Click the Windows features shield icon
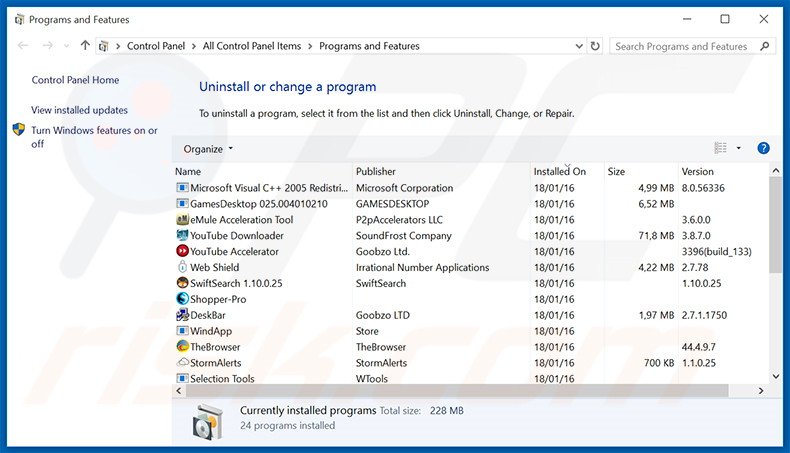Screen dimensions: 790x453 (19, 130)
